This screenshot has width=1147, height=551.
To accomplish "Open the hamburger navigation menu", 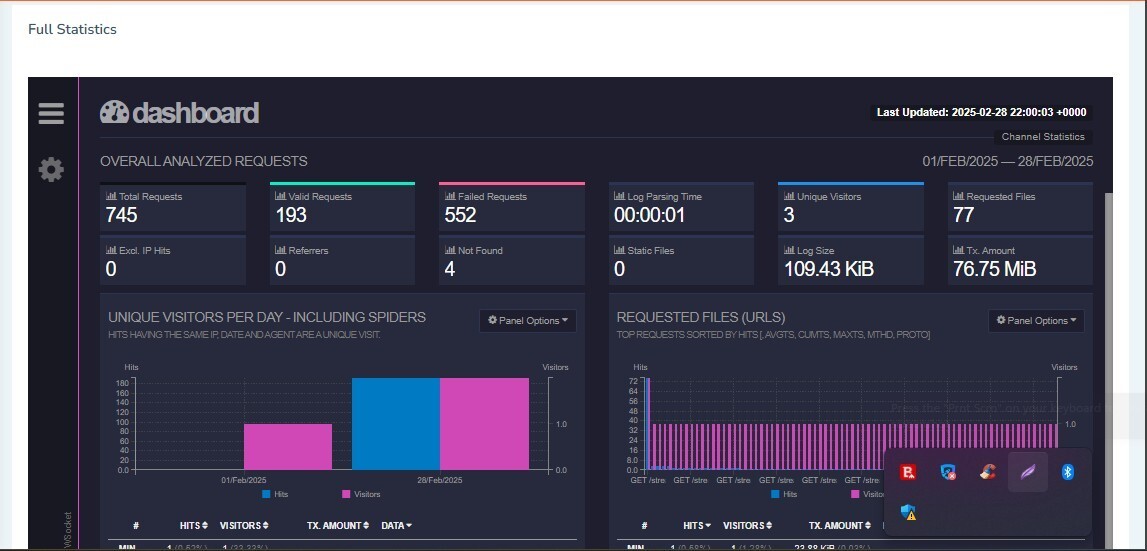I will (51, 113).
